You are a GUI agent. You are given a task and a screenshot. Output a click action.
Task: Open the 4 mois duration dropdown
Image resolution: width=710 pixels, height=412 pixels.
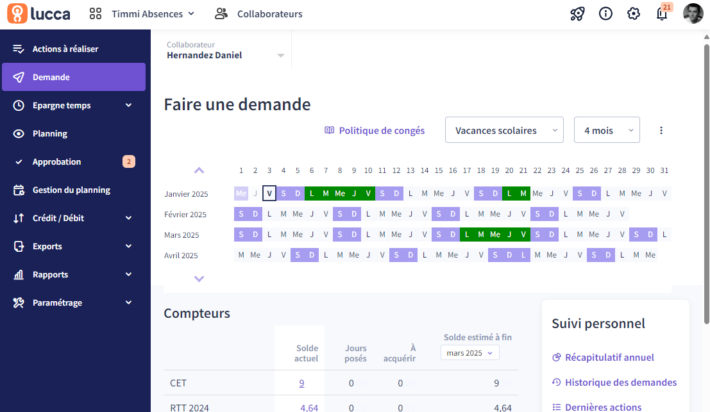(607, 130)
